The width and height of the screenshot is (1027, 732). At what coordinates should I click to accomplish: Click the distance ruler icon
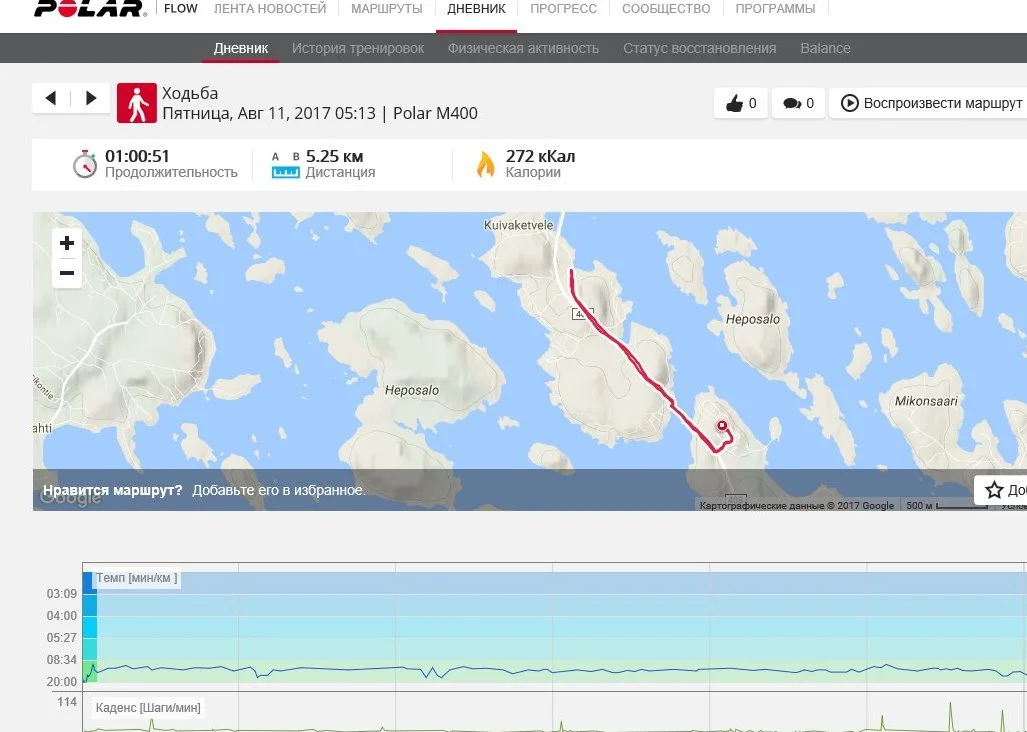286,166
